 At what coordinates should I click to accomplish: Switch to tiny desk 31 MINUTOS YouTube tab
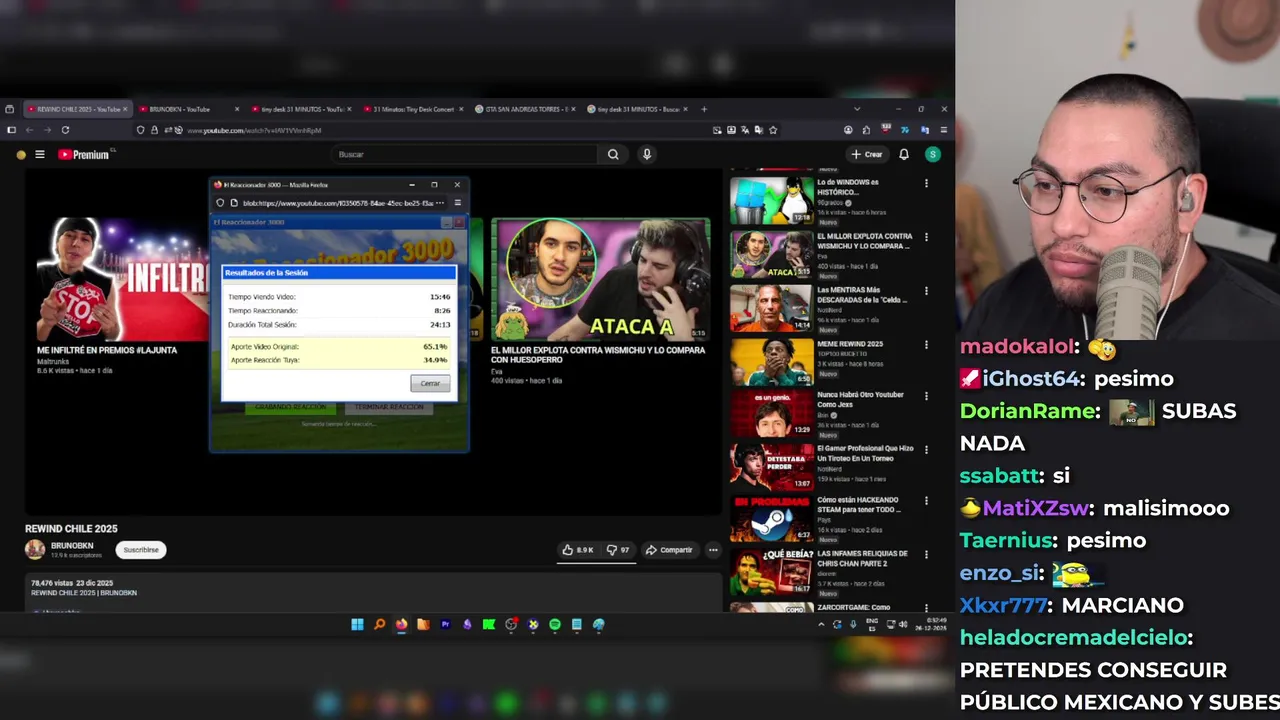[300, 109]
